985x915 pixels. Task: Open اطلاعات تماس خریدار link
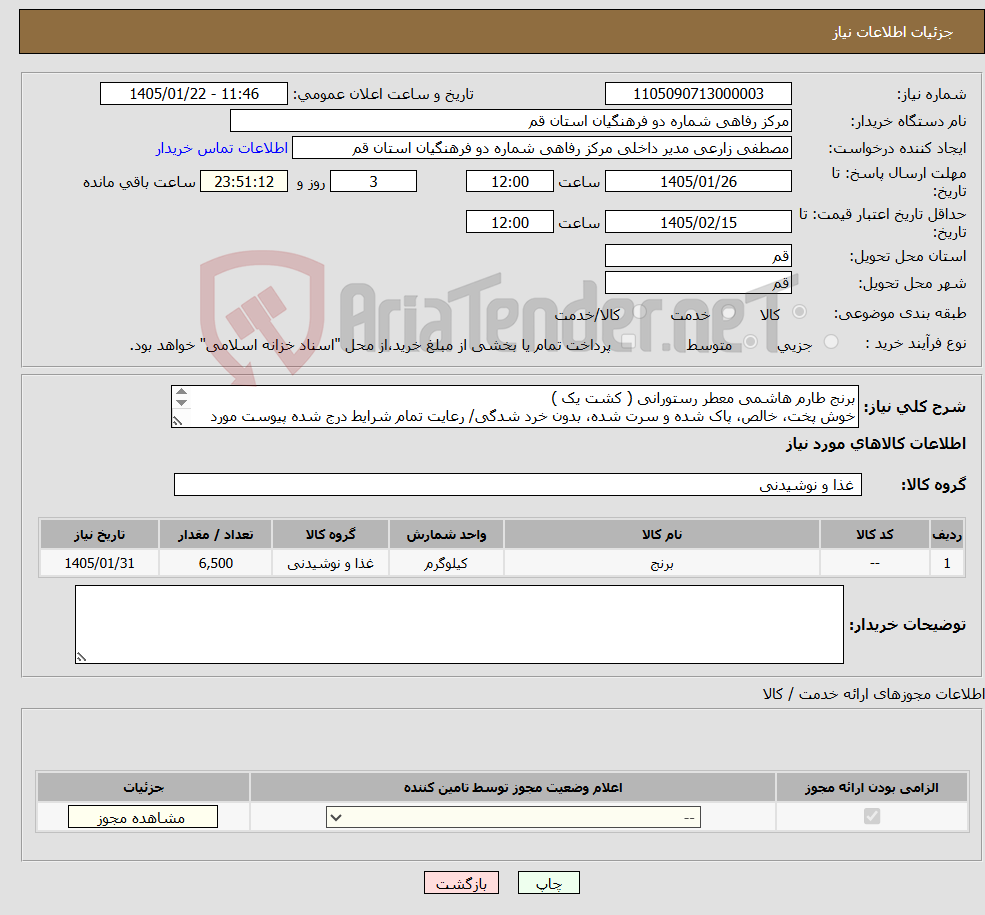pos(222,148)
